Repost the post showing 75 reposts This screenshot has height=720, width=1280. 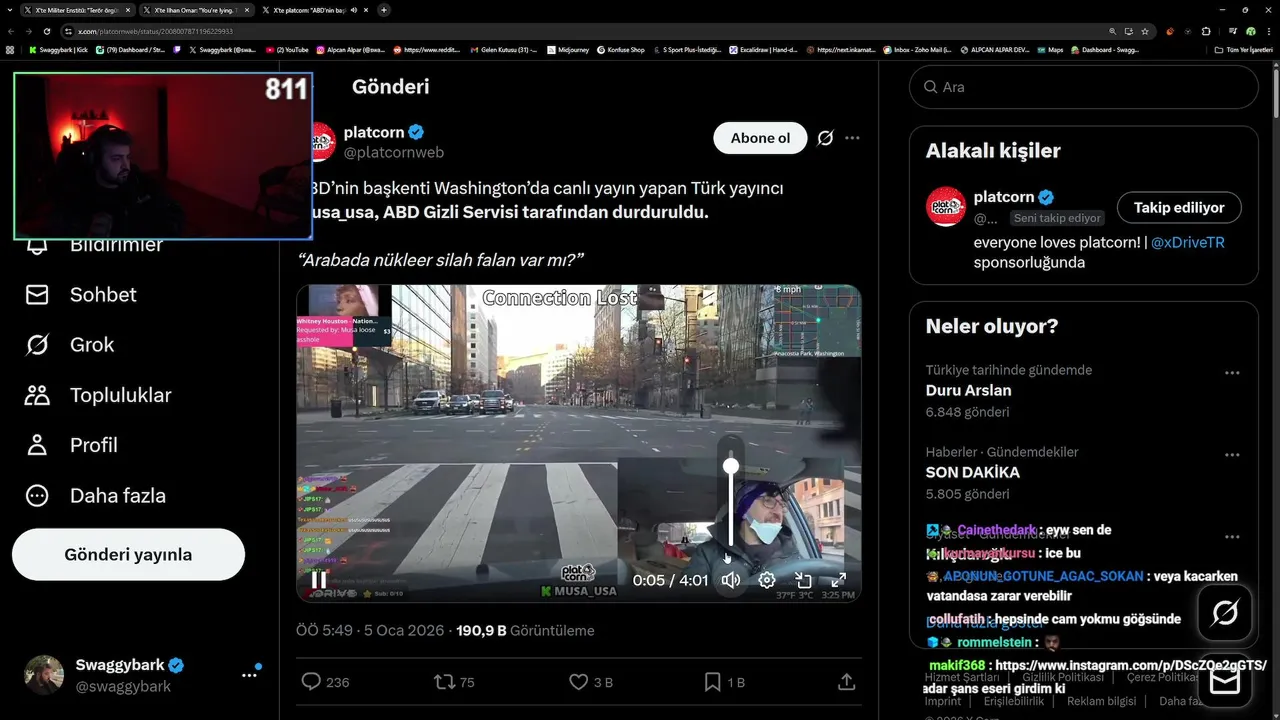[453, 682]
